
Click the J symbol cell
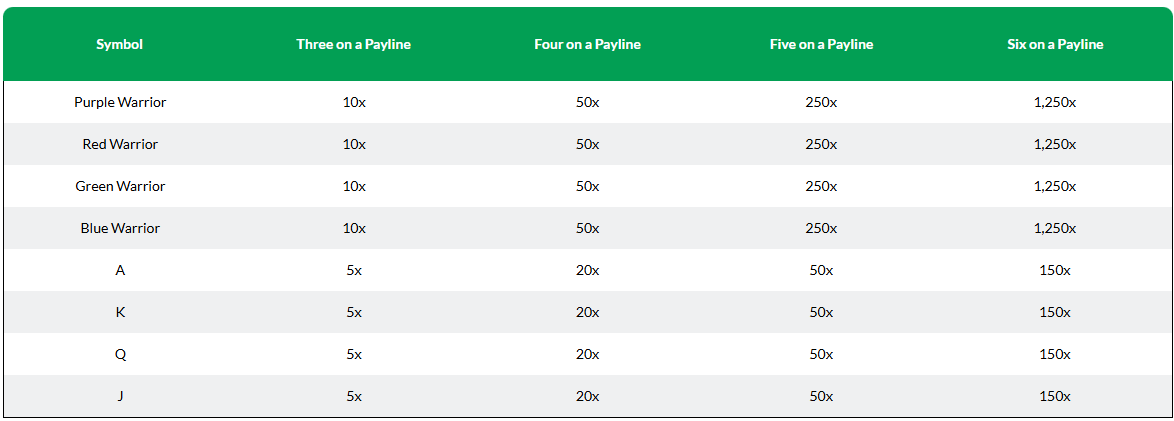[x=120, y=396]
